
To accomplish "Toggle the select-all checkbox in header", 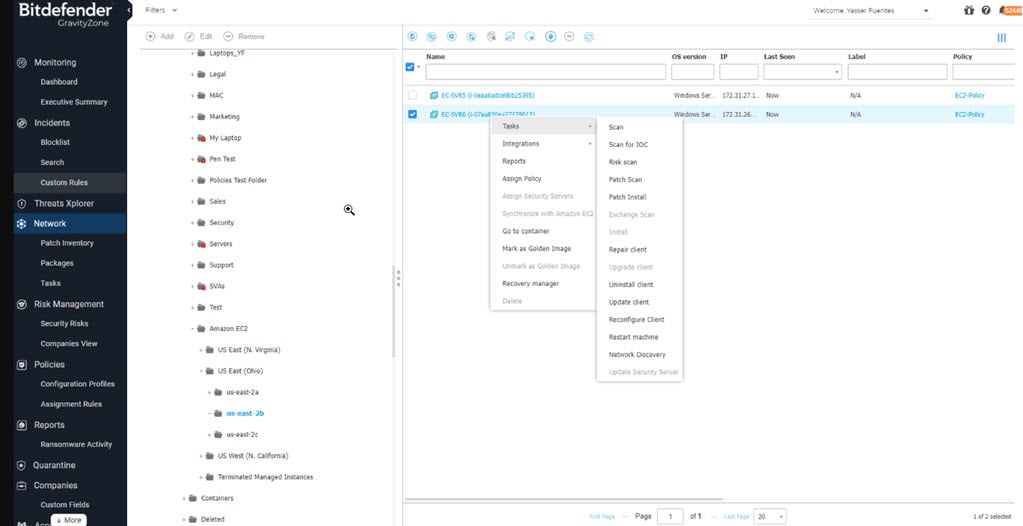I will tap(410, 68).
